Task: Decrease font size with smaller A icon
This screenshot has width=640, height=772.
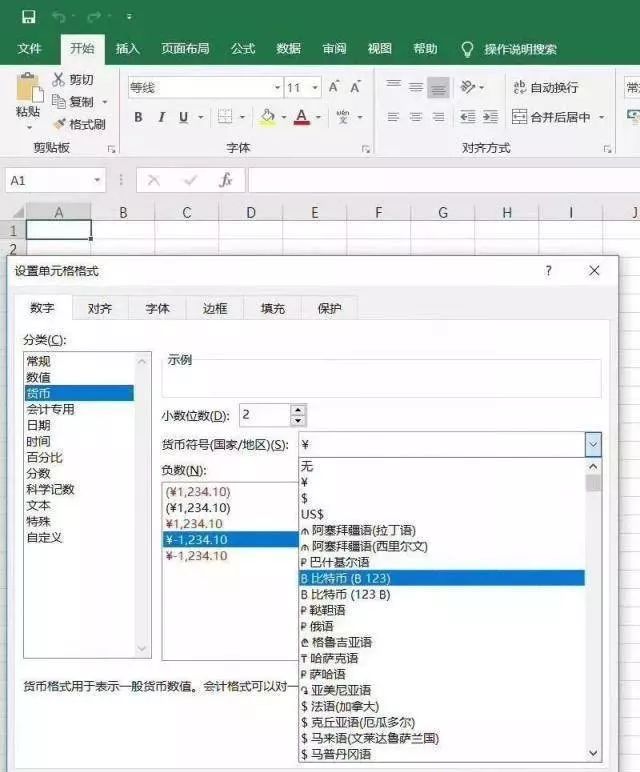Action: (x=355, y=87)
